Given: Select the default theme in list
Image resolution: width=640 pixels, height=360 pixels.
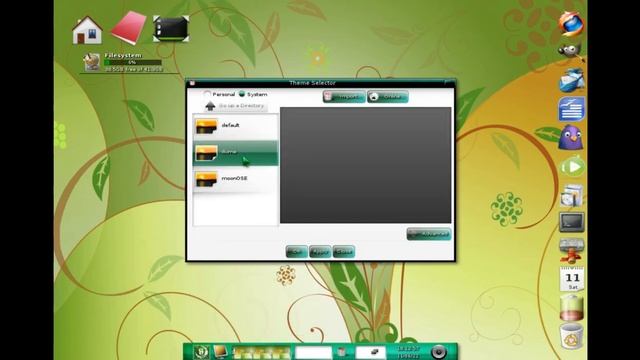Looking at the screenshot, I should (x=236, y=126).
